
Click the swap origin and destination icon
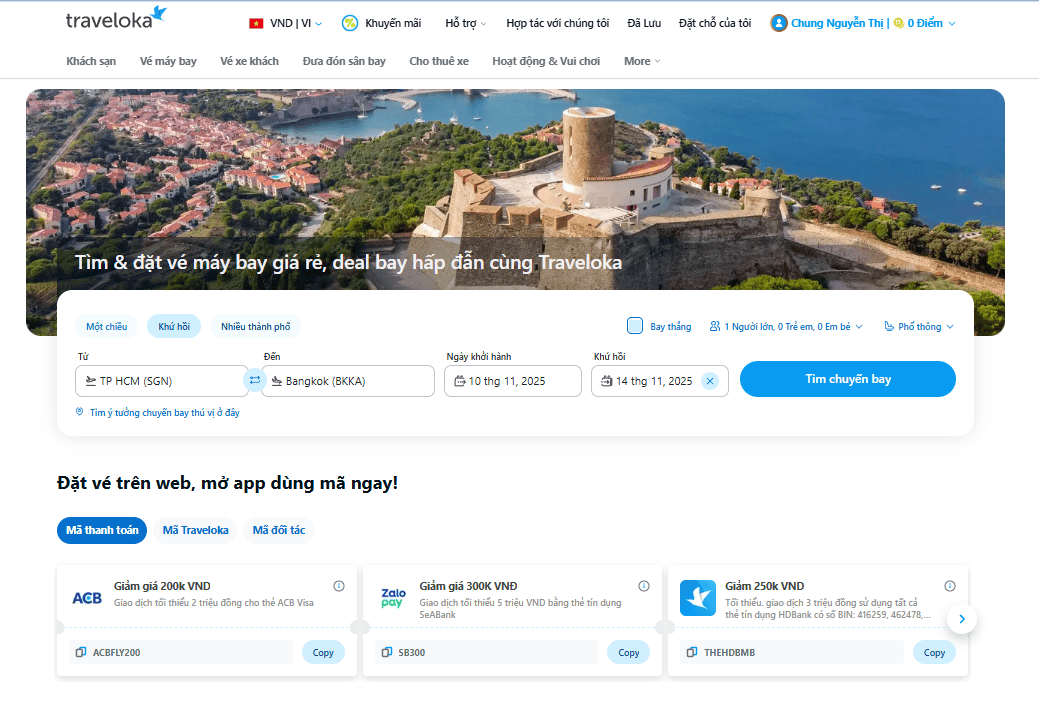[x=254, y=381]
